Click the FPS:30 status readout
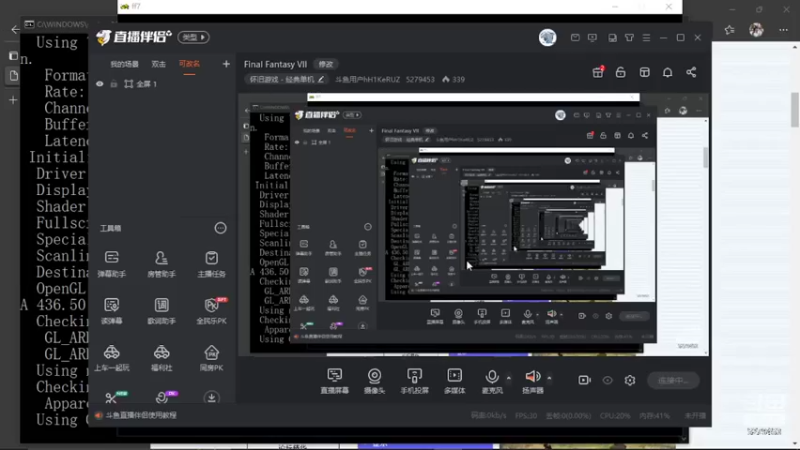The width and height of the screenshot is (800, 450). [x=526, y=416]
